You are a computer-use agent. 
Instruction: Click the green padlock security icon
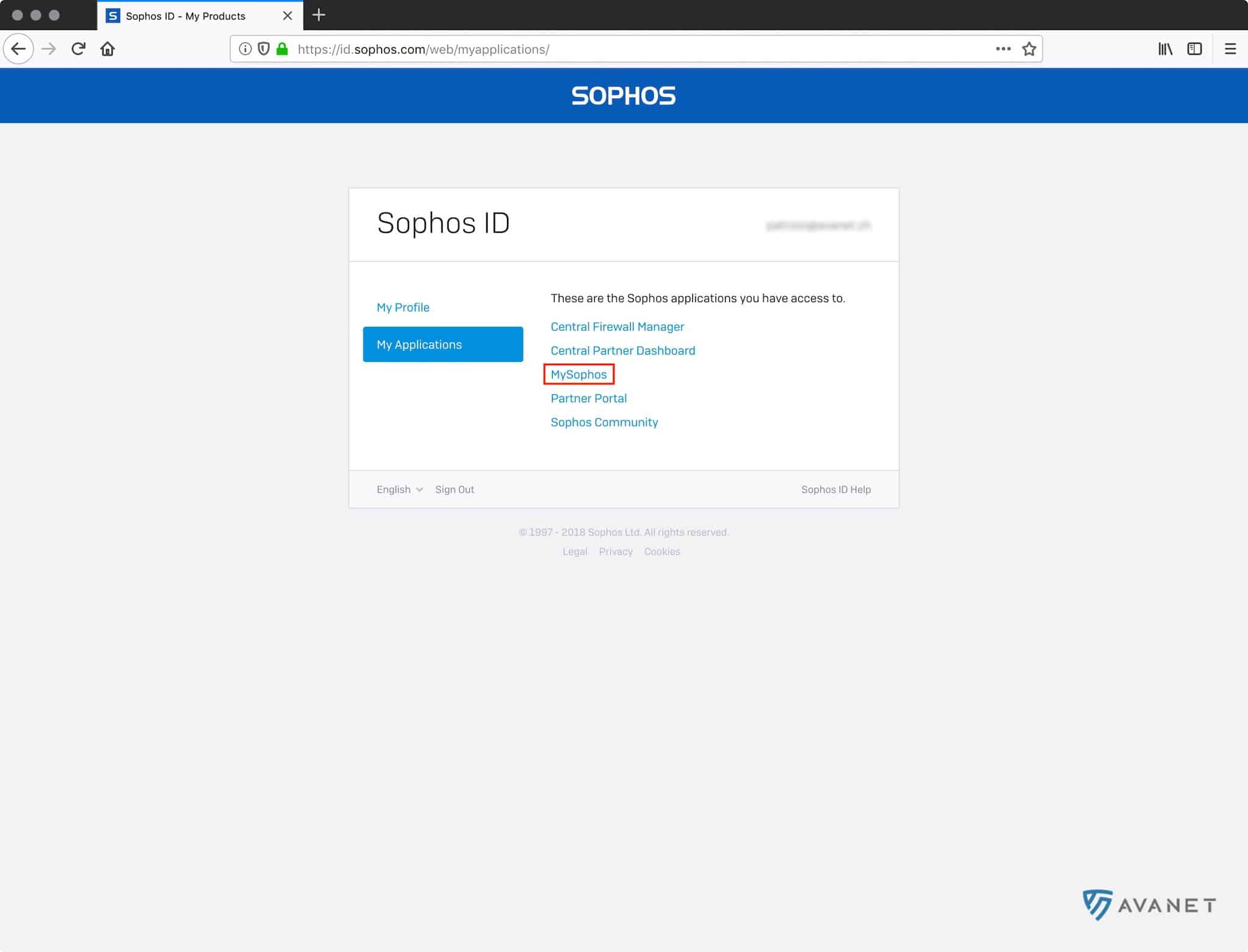282,49
